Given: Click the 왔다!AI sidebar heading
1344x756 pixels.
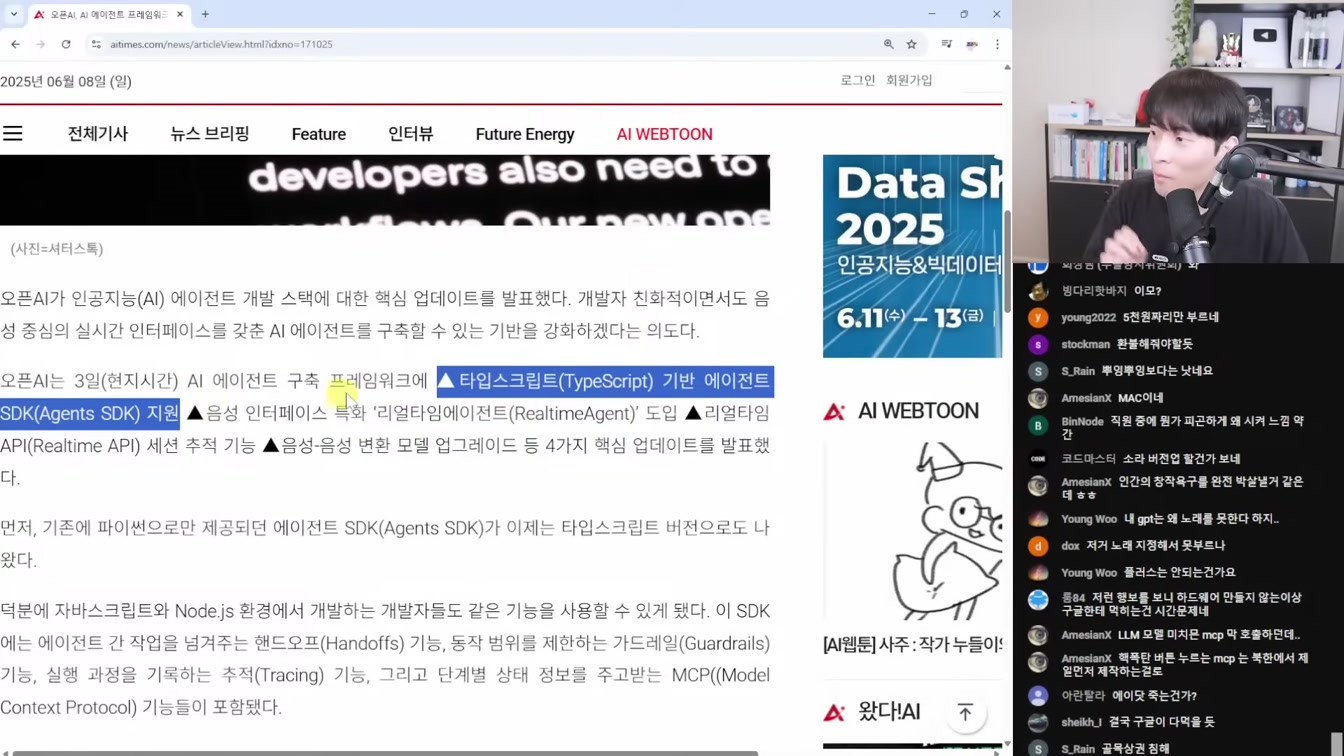Looking at the screenshot, I should (889, 711).
